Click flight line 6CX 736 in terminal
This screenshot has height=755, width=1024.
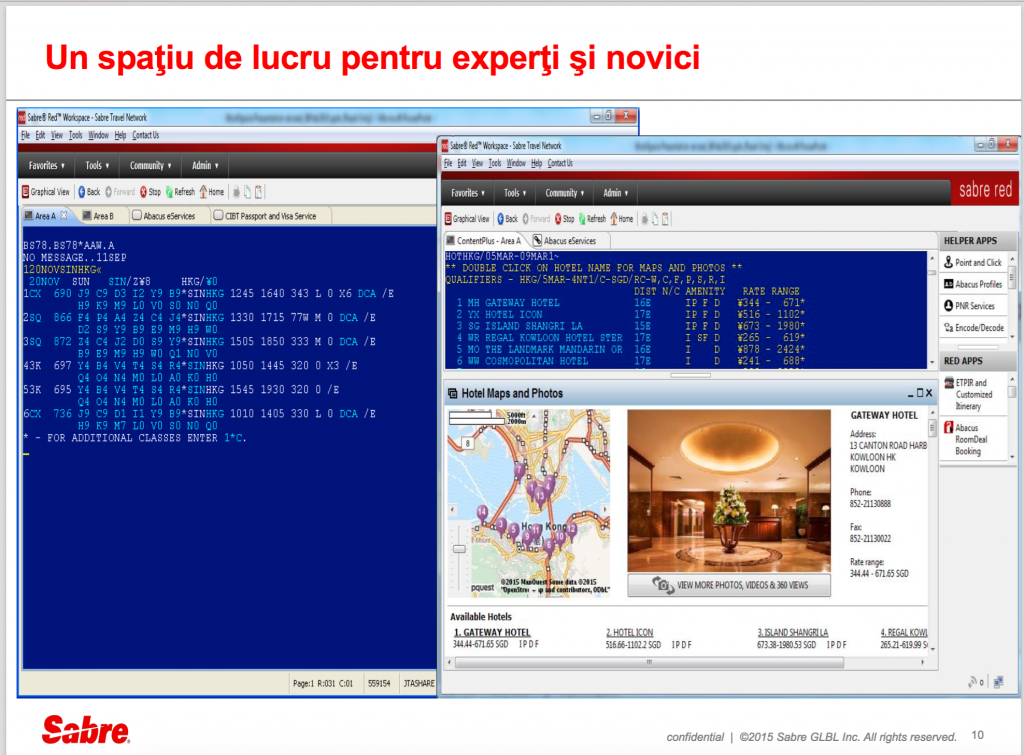(x=200, y=413)
